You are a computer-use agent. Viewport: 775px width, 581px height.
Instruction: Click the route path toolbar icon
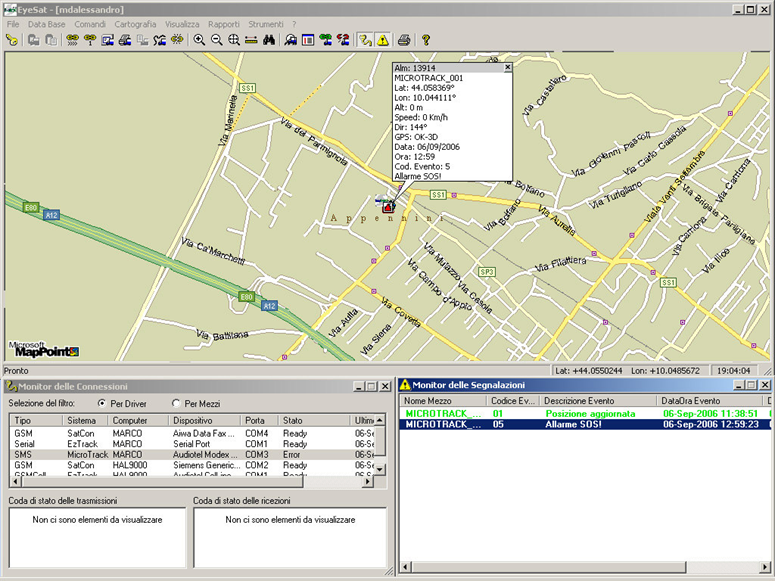[159, 40]
